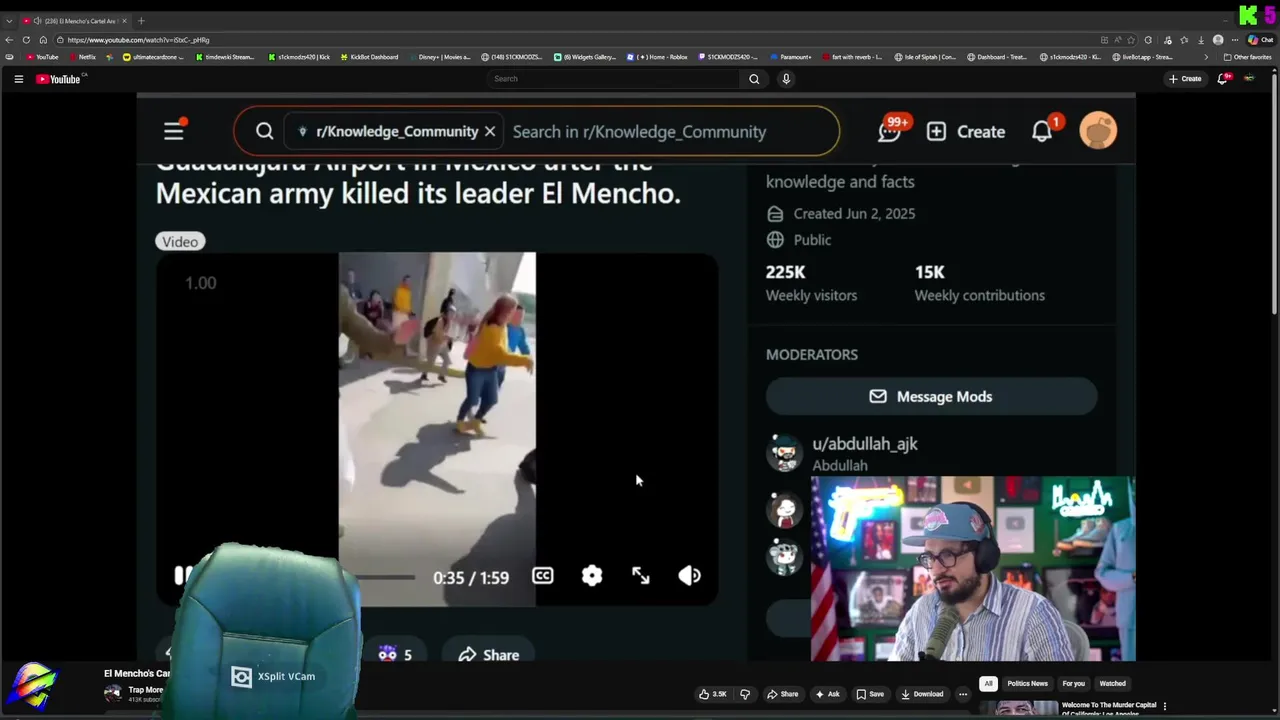Viewport: 1280px width, 720px height.
Task: Start voice search with the microphone
Action: pos(786,79)
